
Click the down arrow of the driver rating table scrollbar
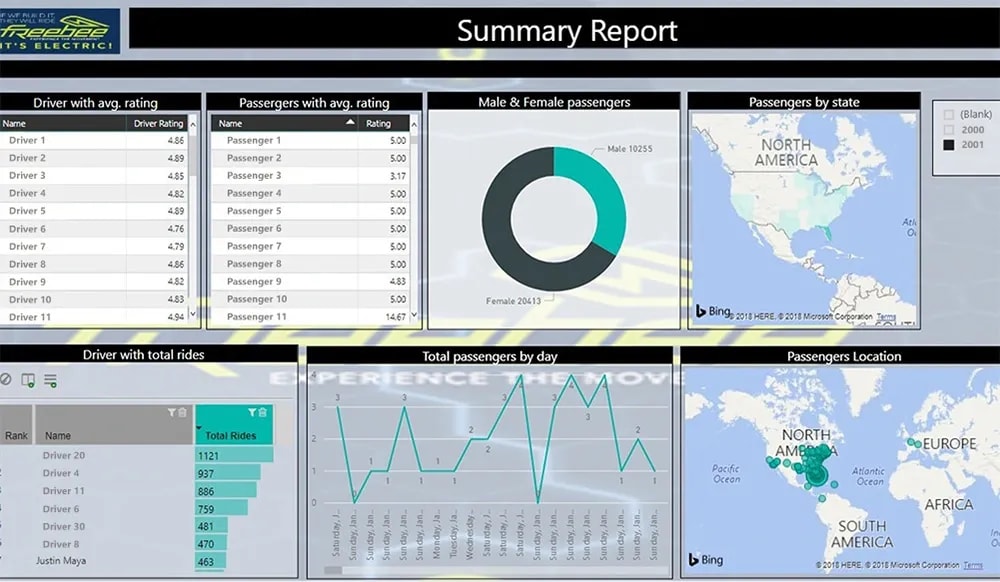(x=193, y=314)
